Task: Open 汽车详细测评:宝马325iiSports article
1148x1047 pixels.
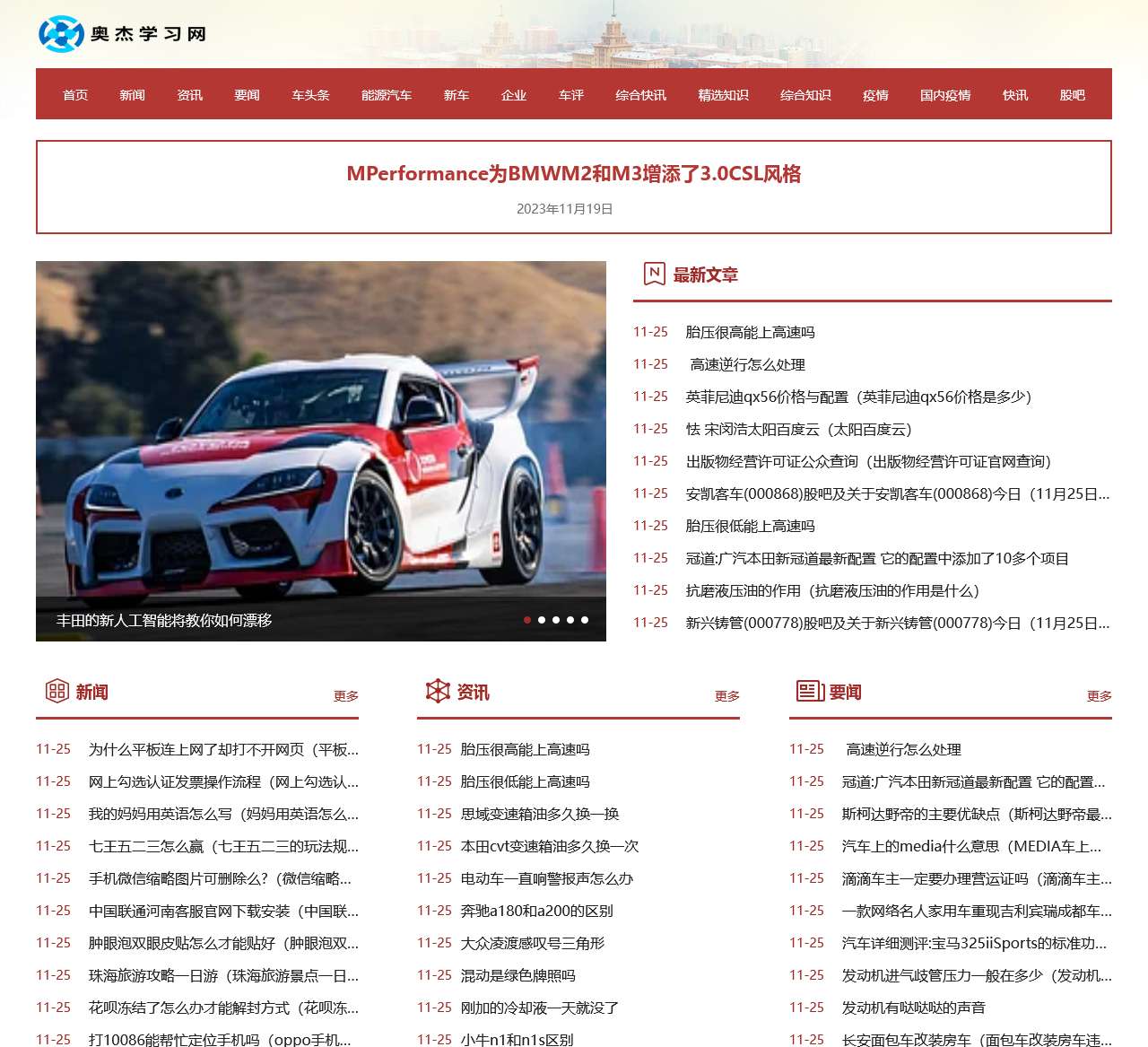Action: pos(975,943)
